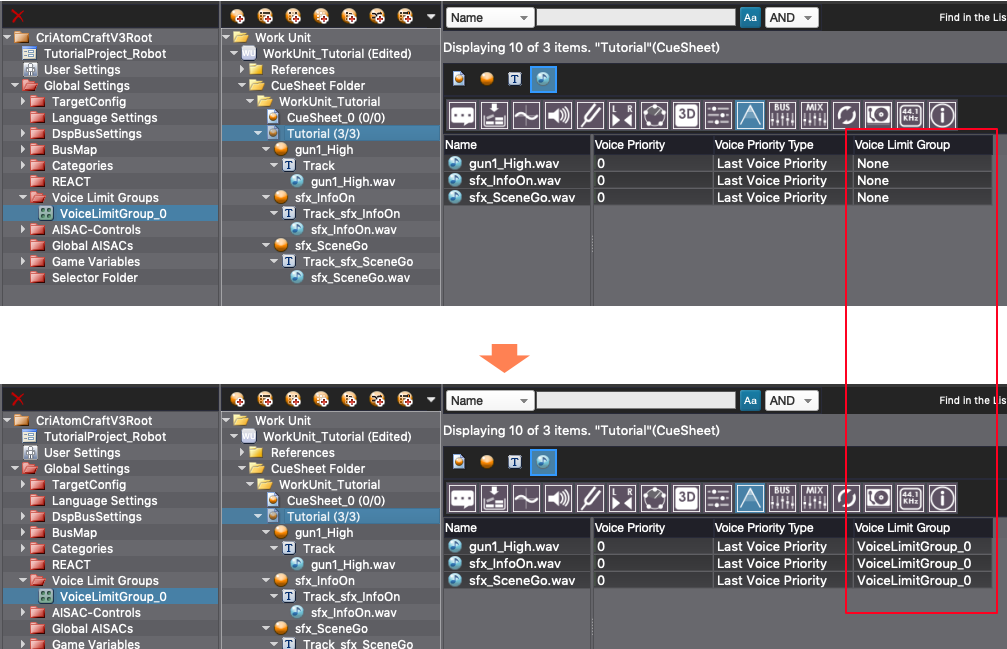
Task: Click the Voice Limit Group column header in the upper table
Action: 902,145
